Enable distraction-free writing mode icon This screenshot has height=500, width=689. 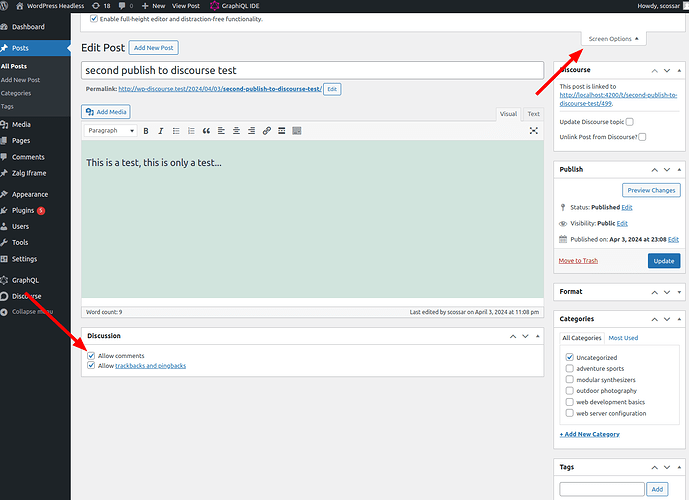pyautogui.click(x=533, y=130)
